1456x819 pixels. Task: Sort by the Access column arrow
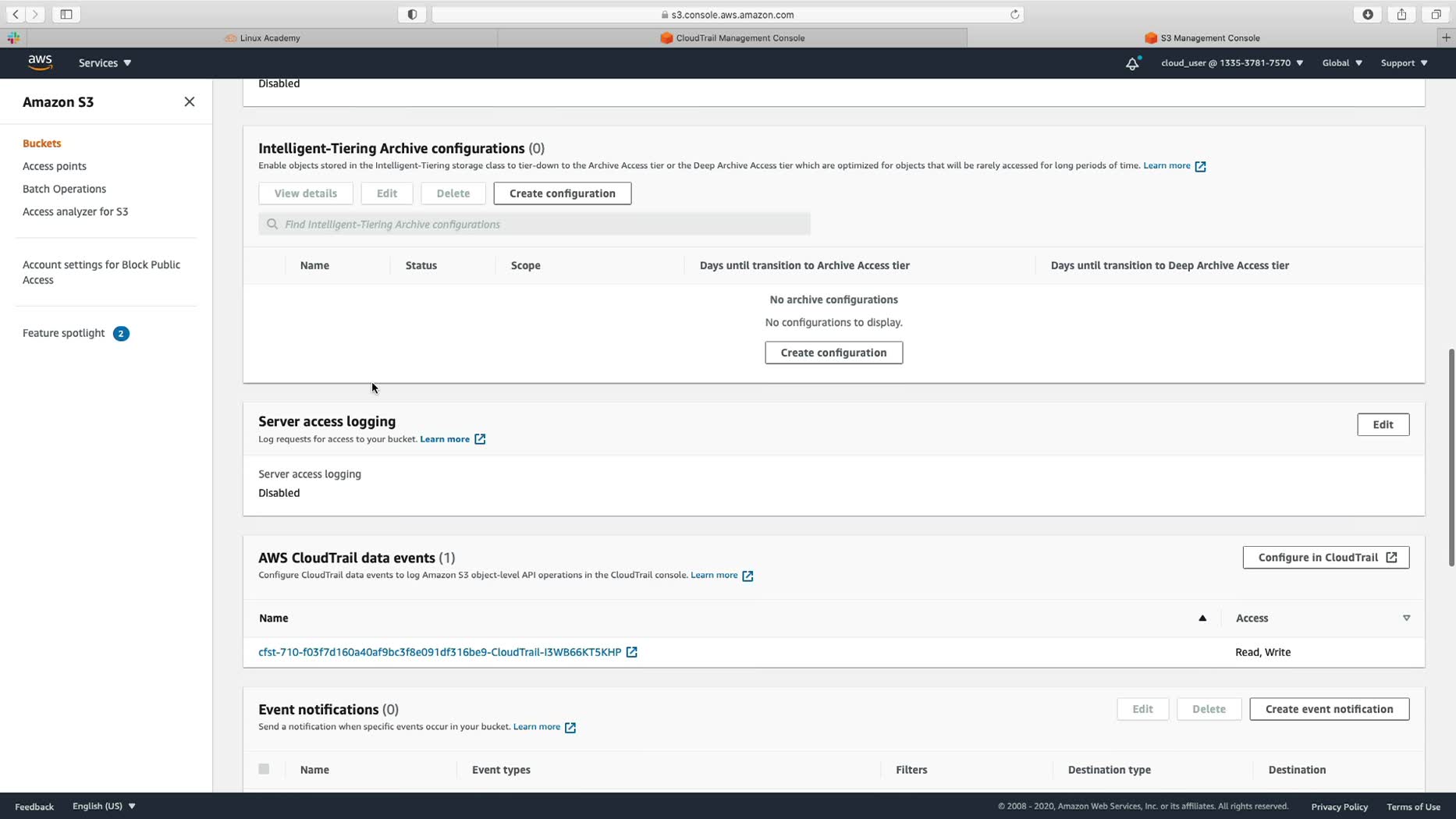tap(1406, 618)
